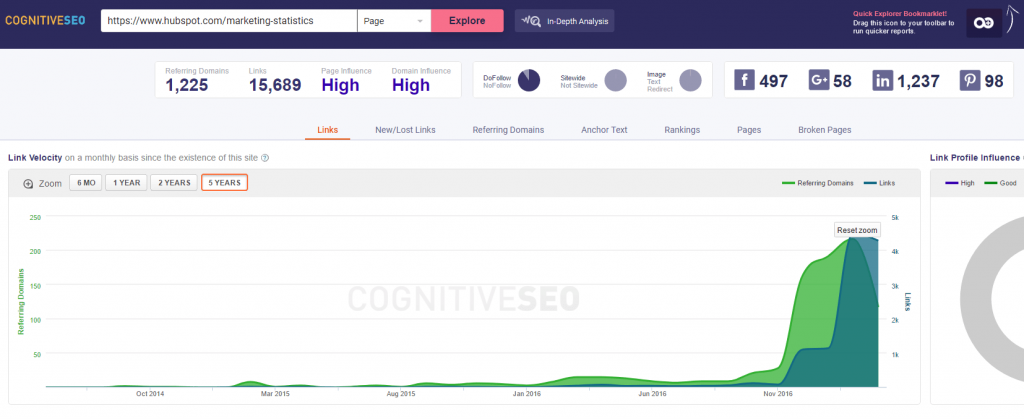Click the Facebook share count icon
This screenshot has height=419, width=1024.
pos(744,81)
